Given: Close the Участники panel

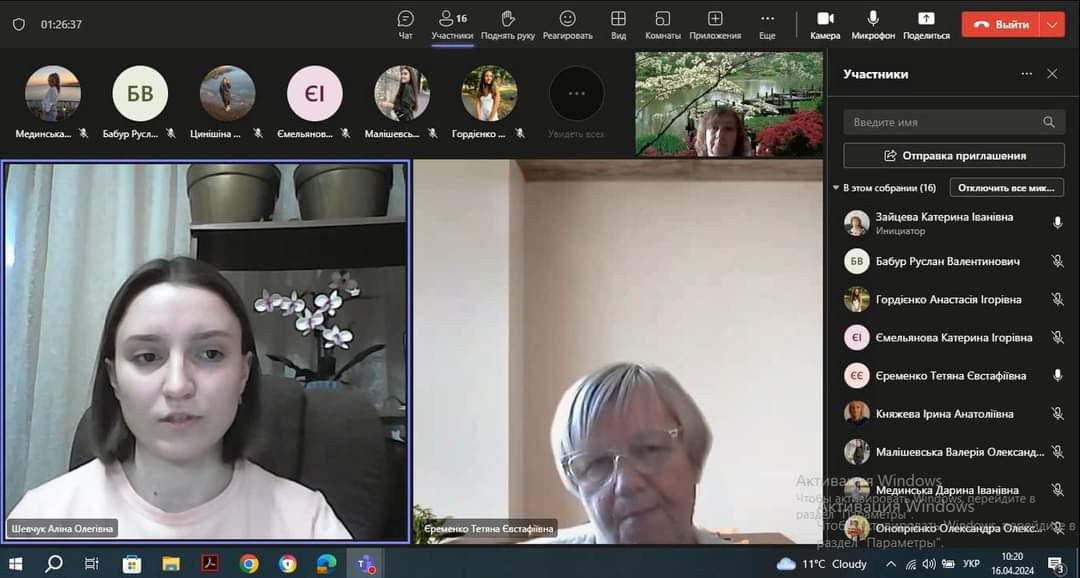Looking at the screenshot, I should (x=1052, y=74).
